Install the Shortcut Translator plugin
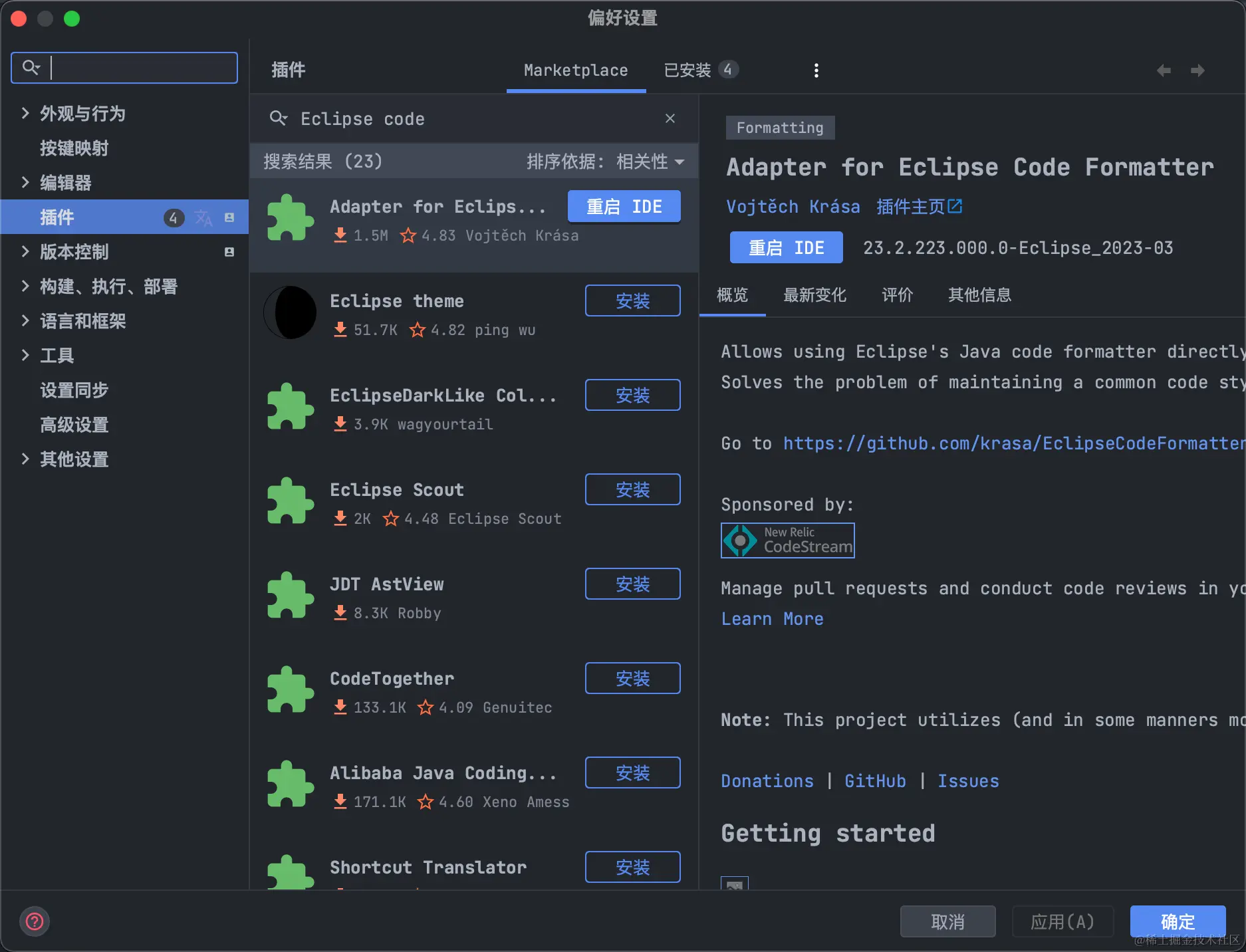The image size is (1246, 952). 633,868
